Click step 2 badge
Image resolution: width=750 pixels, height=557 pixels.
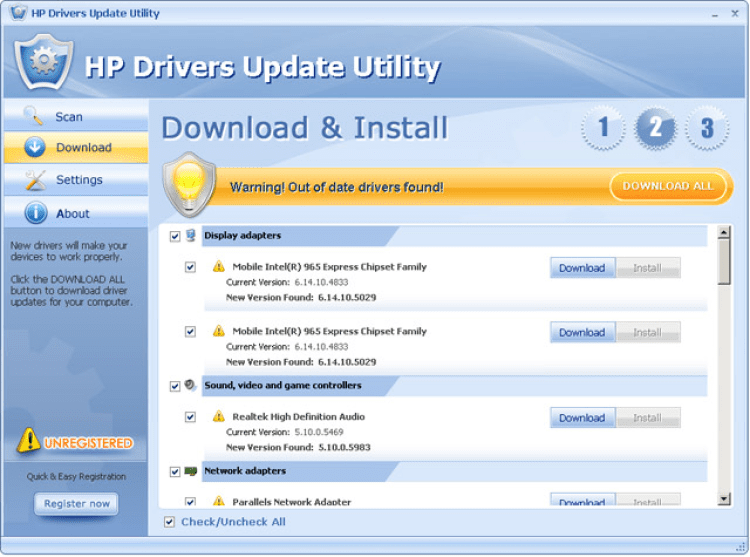click(x=655, y=128)
